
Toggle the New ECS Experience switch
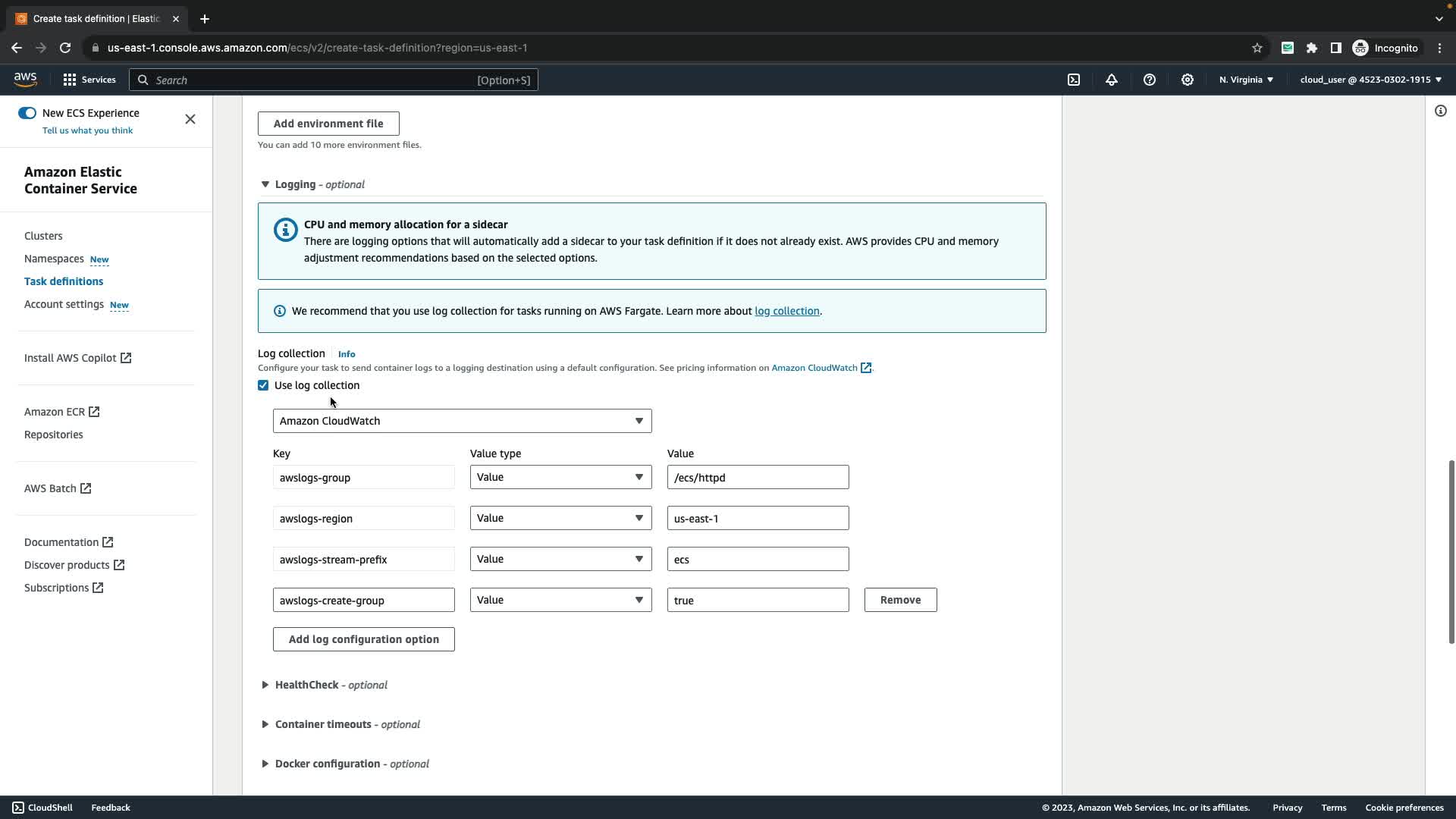click(27, 113)
